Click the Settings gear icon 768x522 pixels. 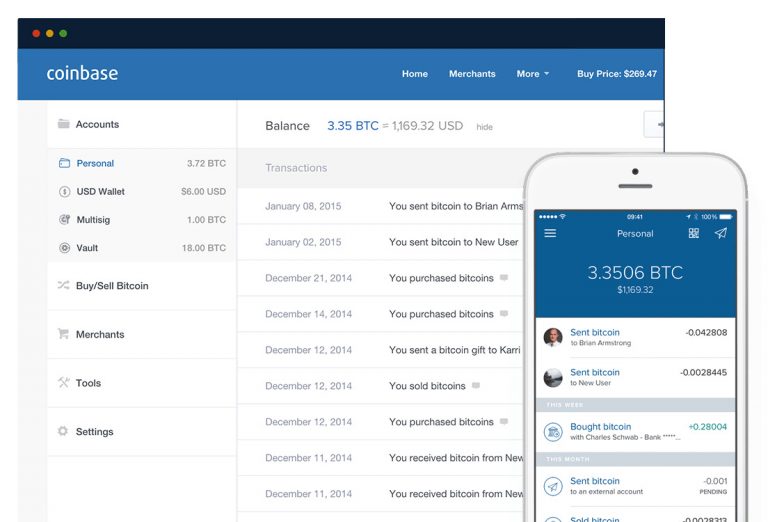[63, 431]
